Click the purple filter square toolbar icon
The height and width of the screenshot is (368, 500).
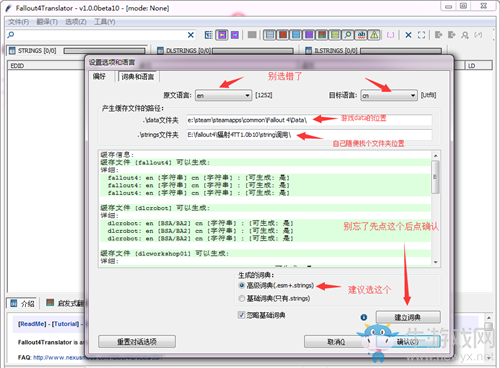[x=309, y=35]
